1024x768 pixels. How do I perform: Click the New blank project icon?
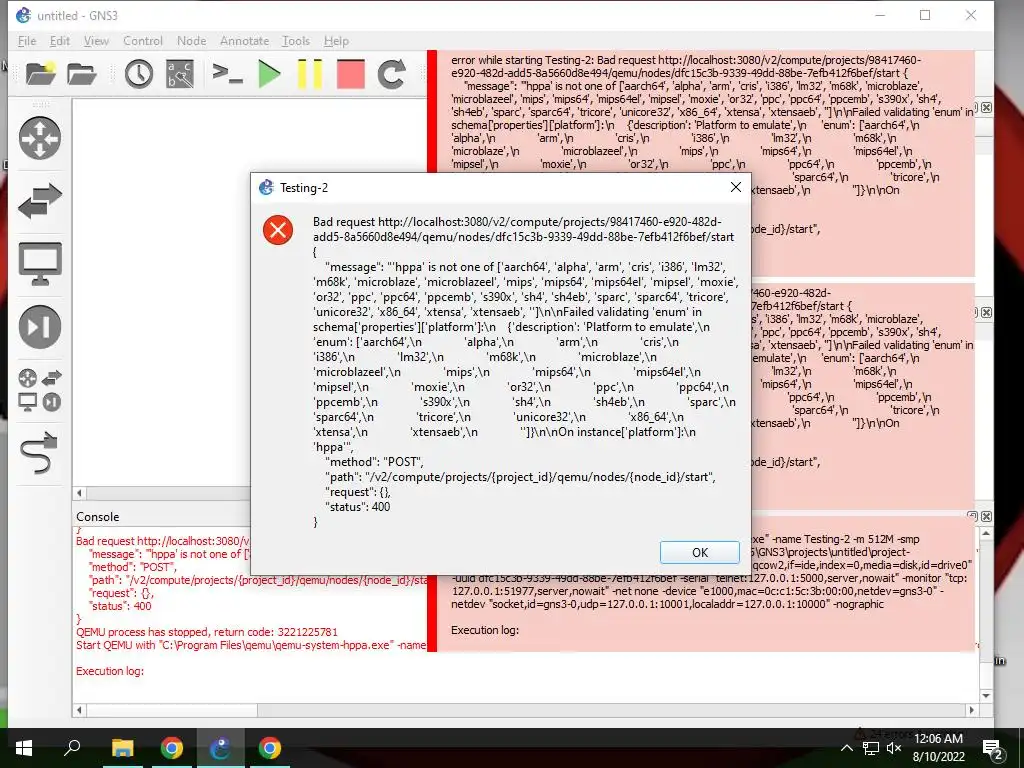40,74
